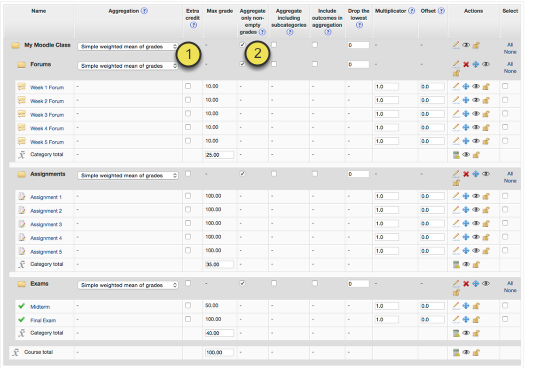Open help for Include outcomes in aggregation
The width and height of the screenshot is (540, 368).
(x=328, y=32)
